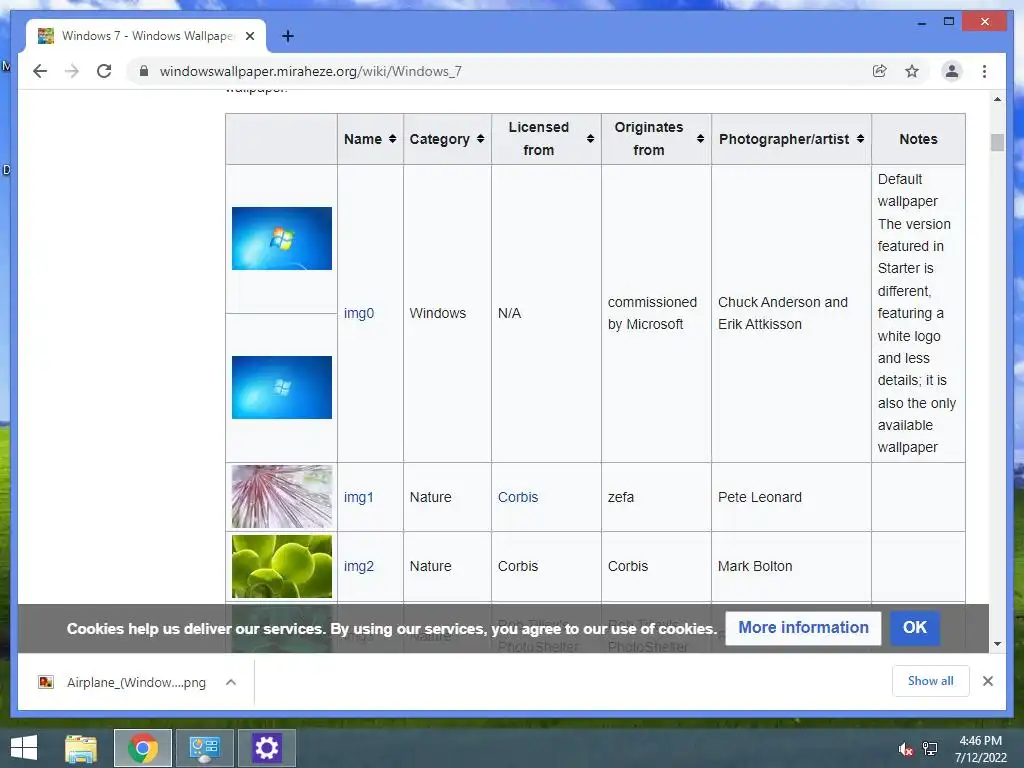The width and height of the screenshot is (1024, 768).
Task: Click the Corbis Licensed from cell in img2 row
Action: coord(547,566)
